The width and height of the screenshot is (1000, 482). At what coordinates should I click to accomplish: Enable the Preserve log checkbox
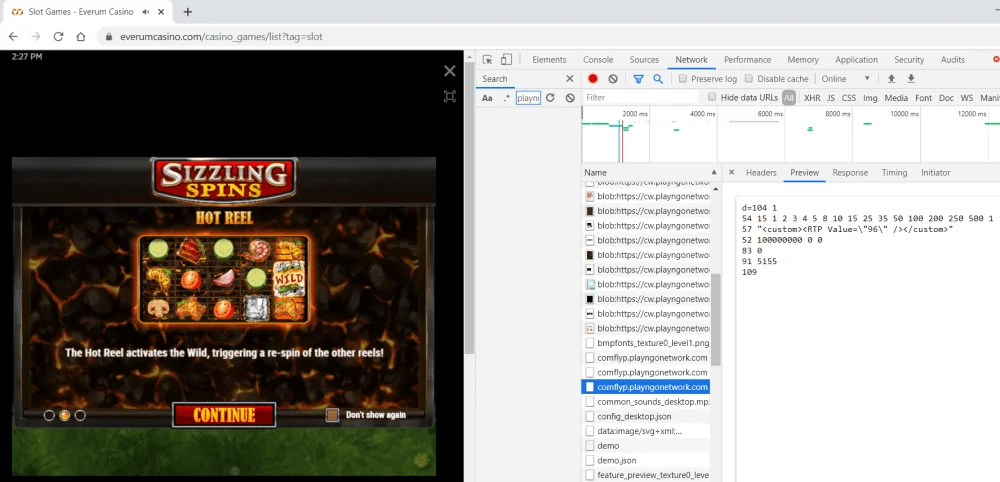click(x=682, y=79)
